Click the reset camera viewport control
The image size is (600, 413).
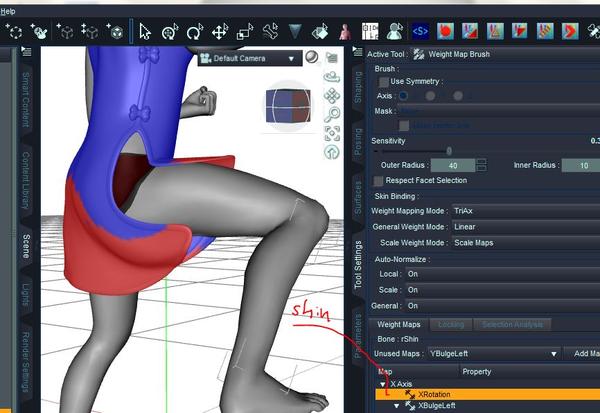click(x=332, y=152)
